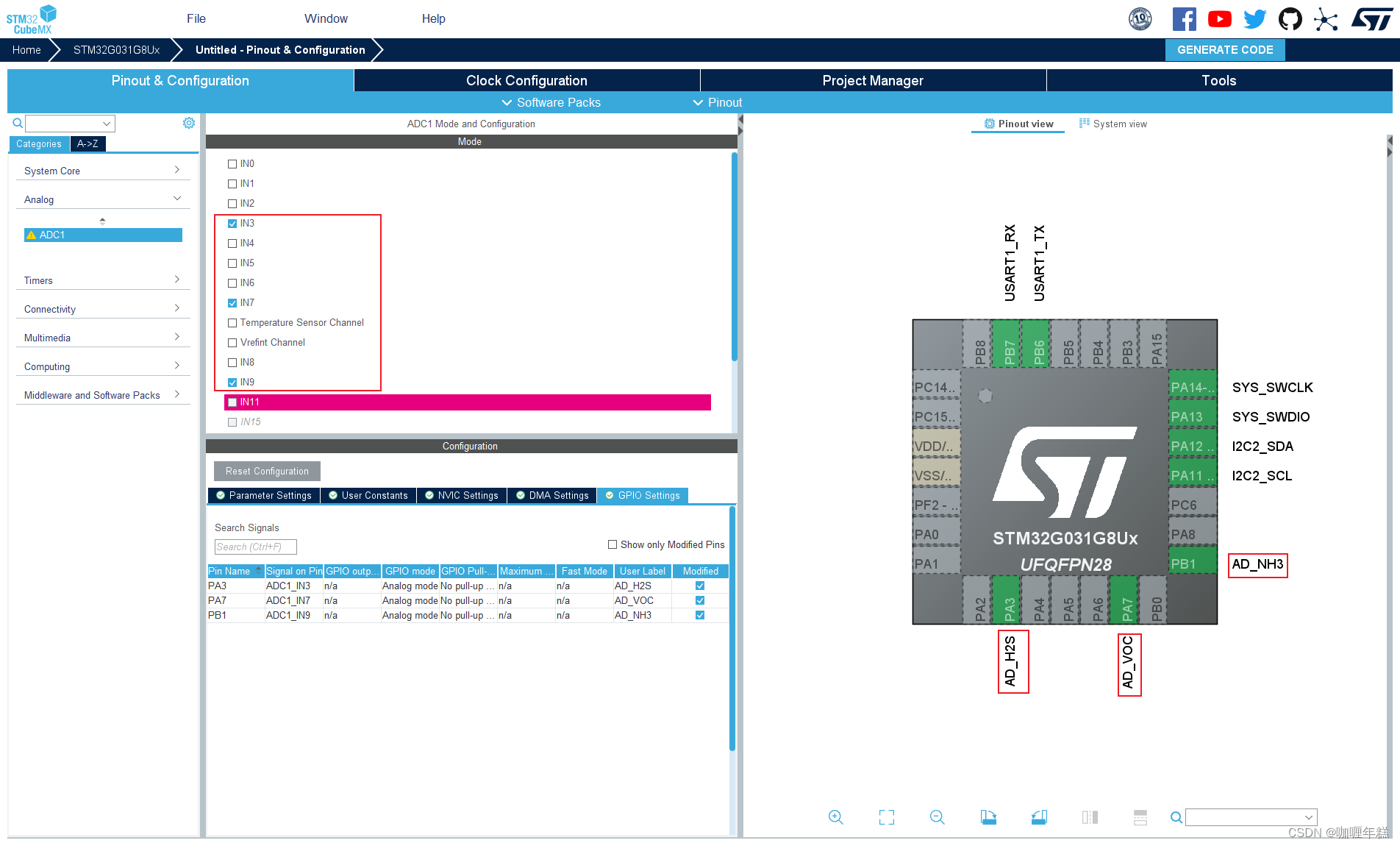1400x846 pixels.
Task: Click the GPIO settings vertical scrollbar
Action: pos(732,628)
